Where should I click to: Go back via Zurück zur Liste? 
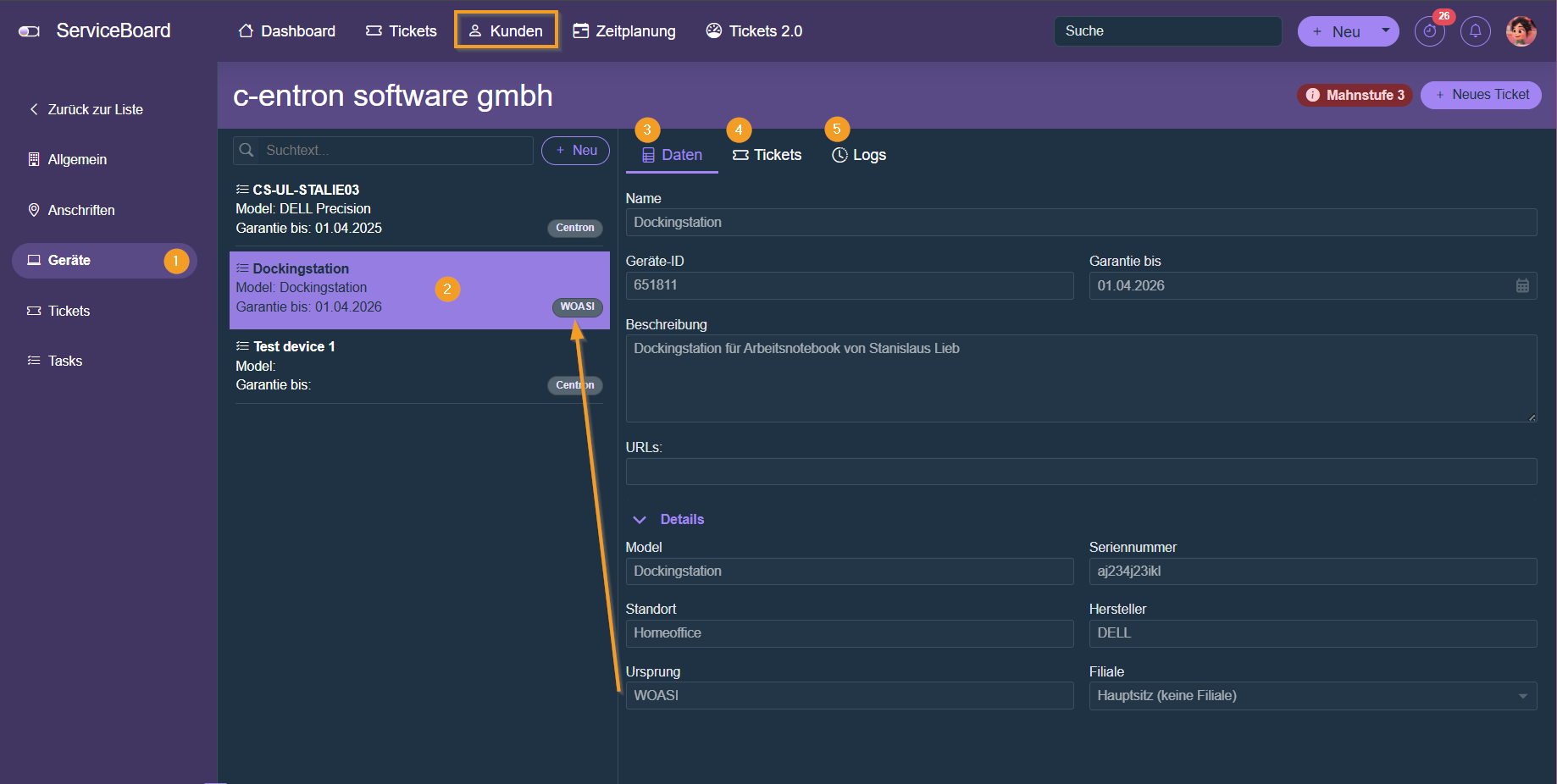86,109
